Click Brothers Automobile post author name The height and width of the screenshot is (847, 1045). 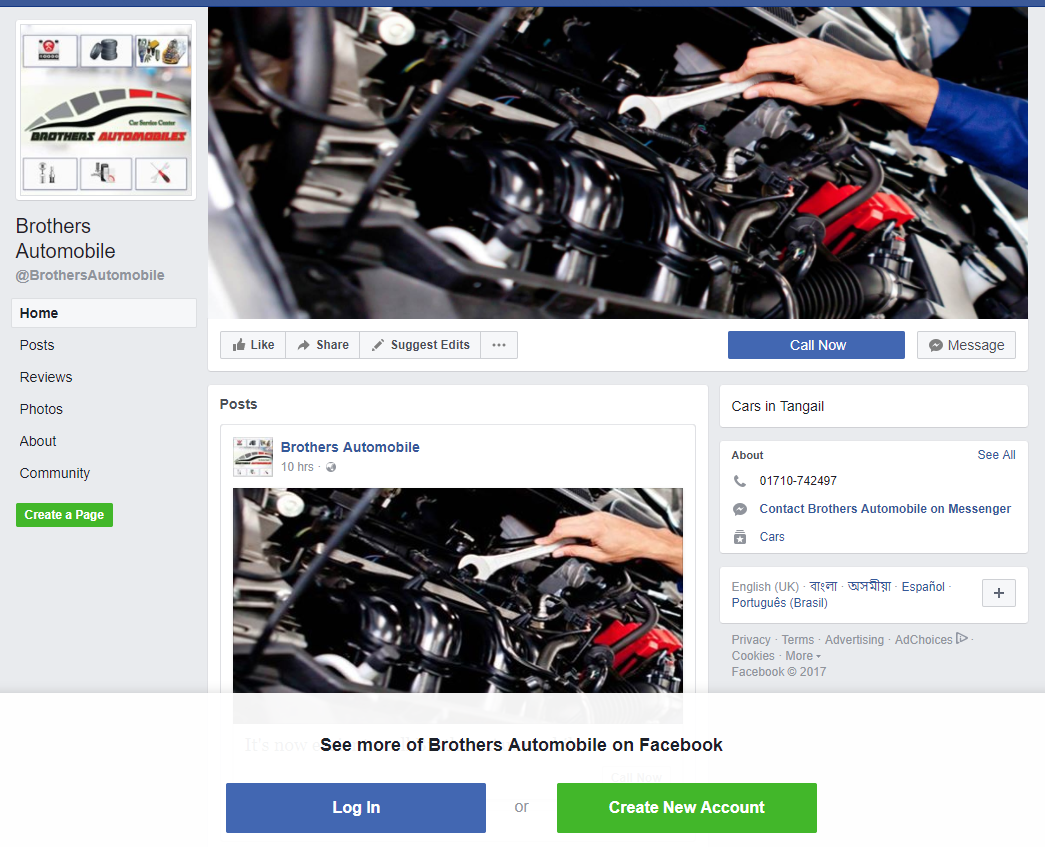(x=350, y=447)
